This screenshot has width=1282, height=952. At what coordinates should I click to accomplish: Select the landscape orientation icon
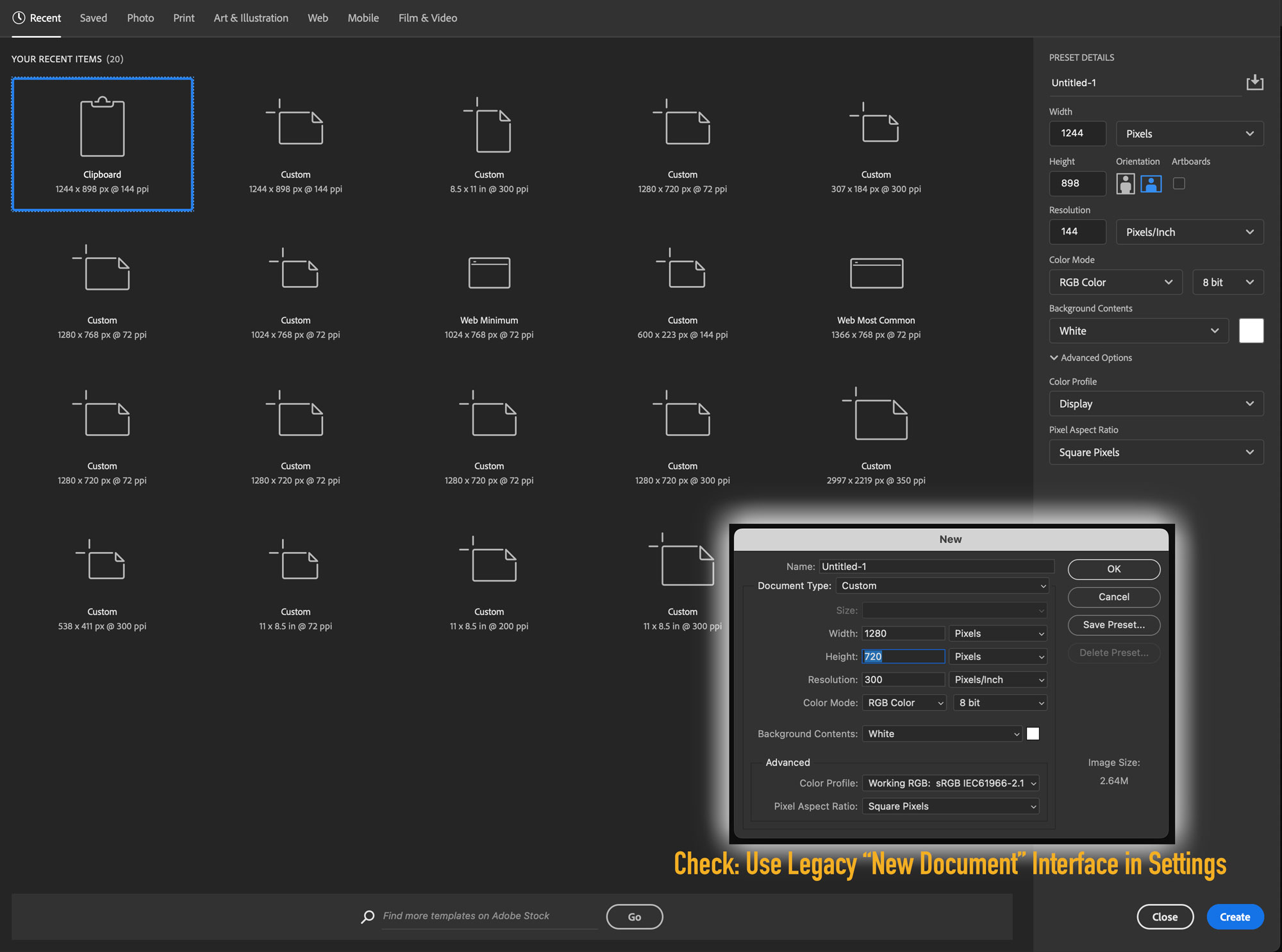click(1151, 183)
